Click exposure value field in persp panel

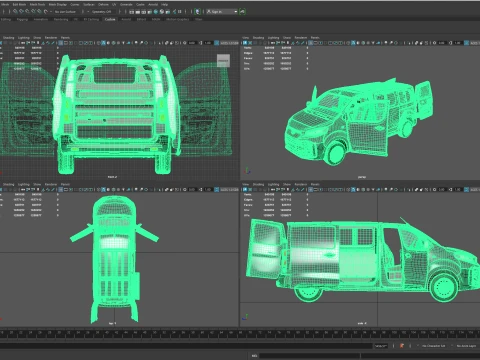(441, 43)
